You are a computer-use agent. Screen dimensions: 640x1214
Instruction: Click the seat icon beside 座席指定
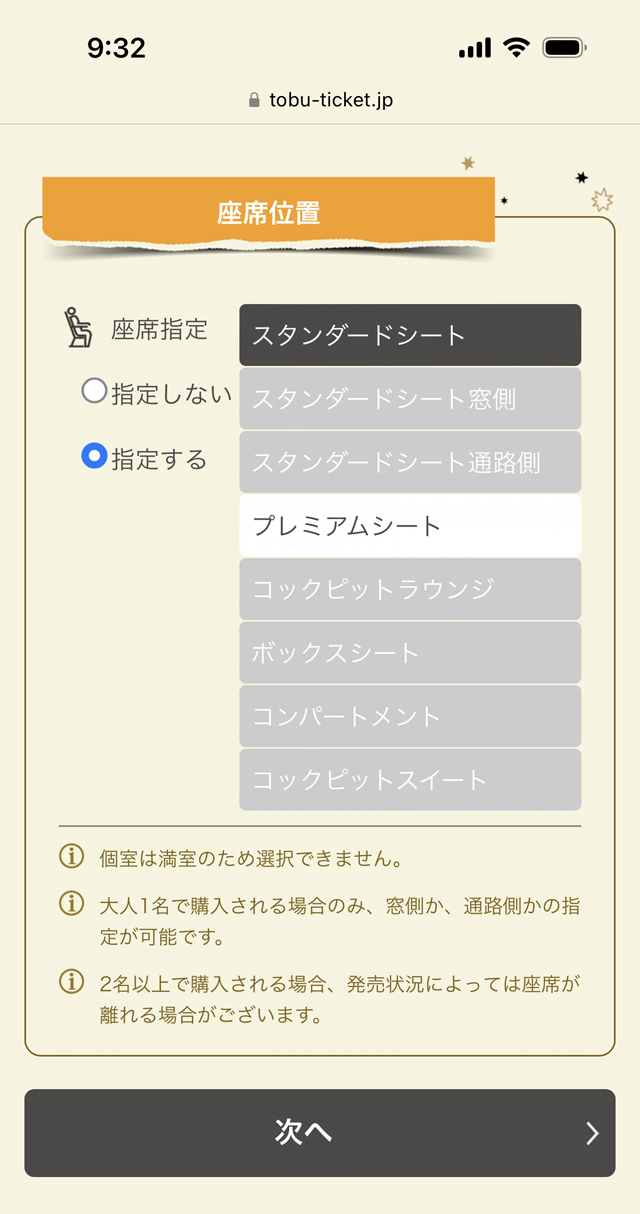[78, 328]
